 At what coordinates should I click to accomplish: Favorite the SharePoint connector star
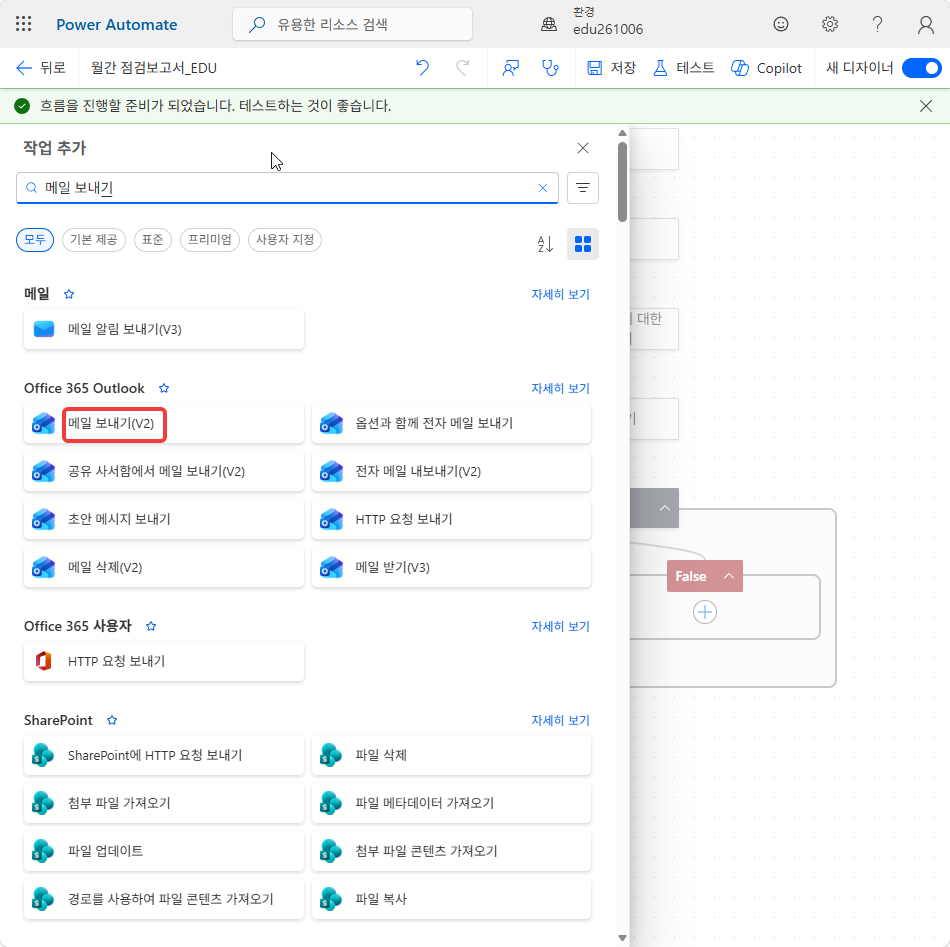(111, 720)
